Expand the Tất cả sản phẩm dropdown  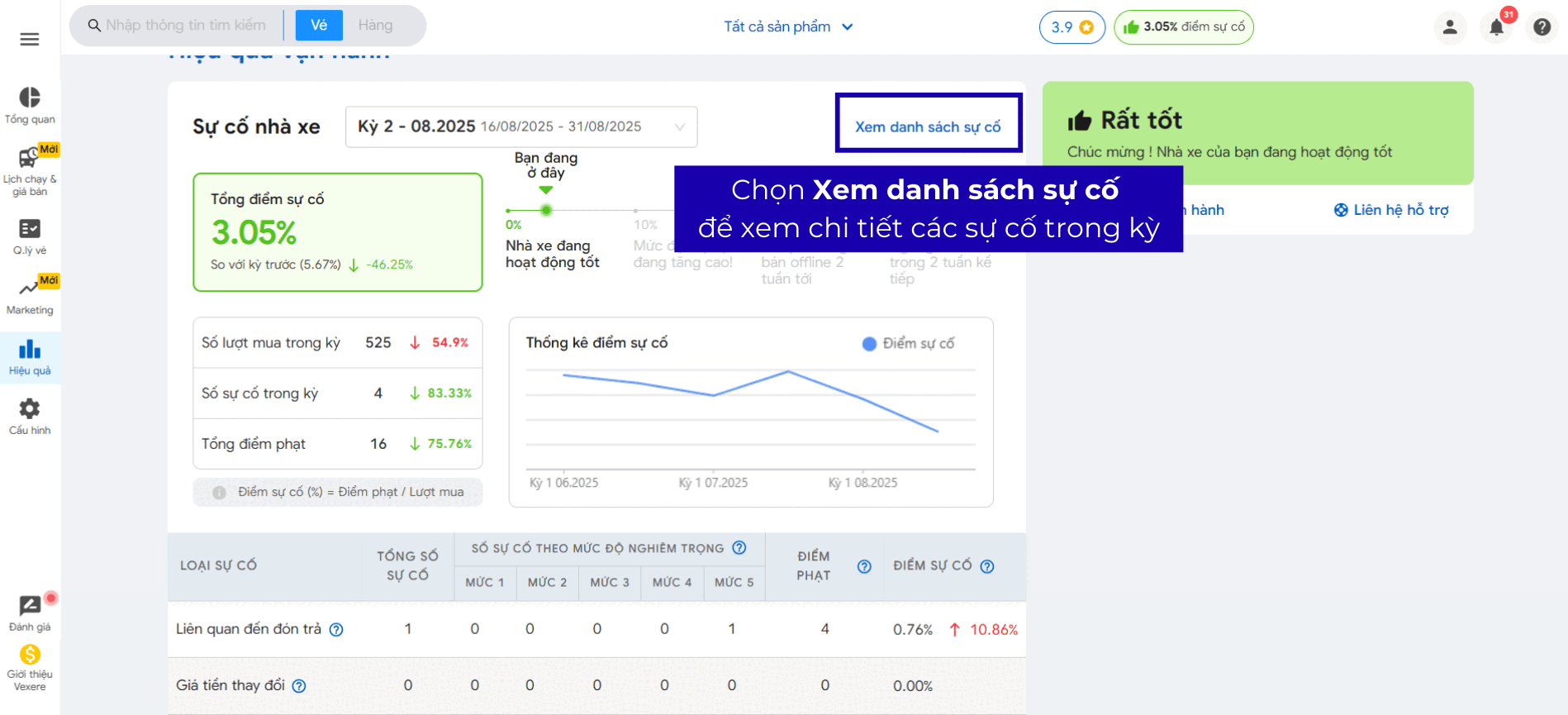(x=788, y=26)
